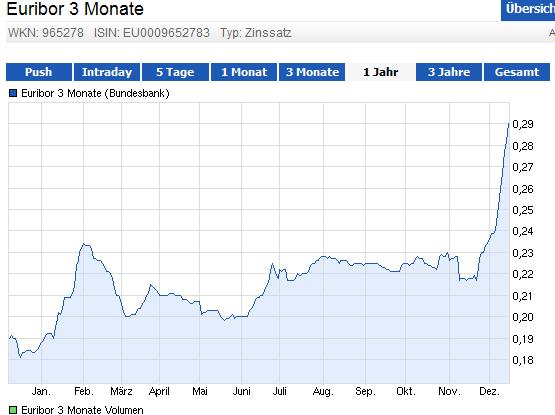The height and width of the screenshot is (415, 555).
Task: Click the Dez. x-axis label
Action: 489,391
